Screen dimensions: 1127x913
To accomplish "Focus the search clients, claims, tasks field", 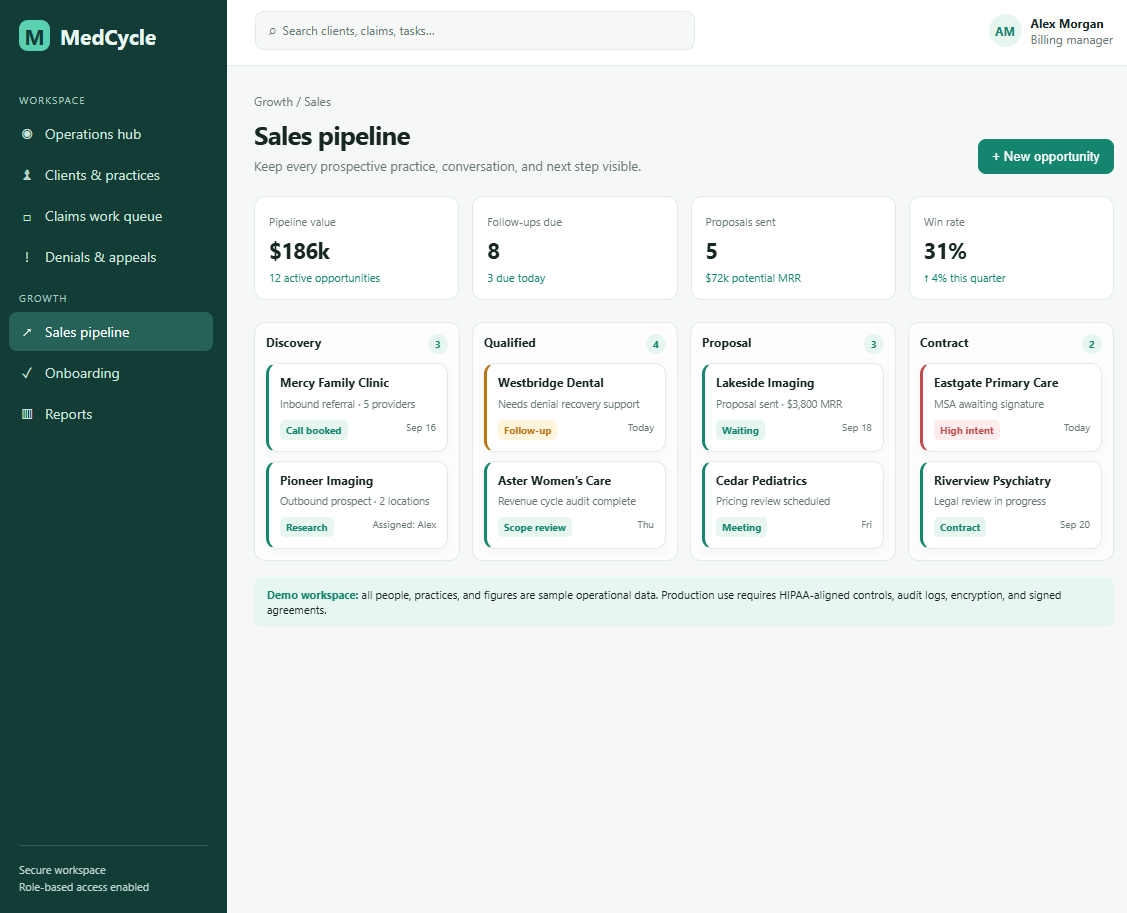I will point(474,31).
